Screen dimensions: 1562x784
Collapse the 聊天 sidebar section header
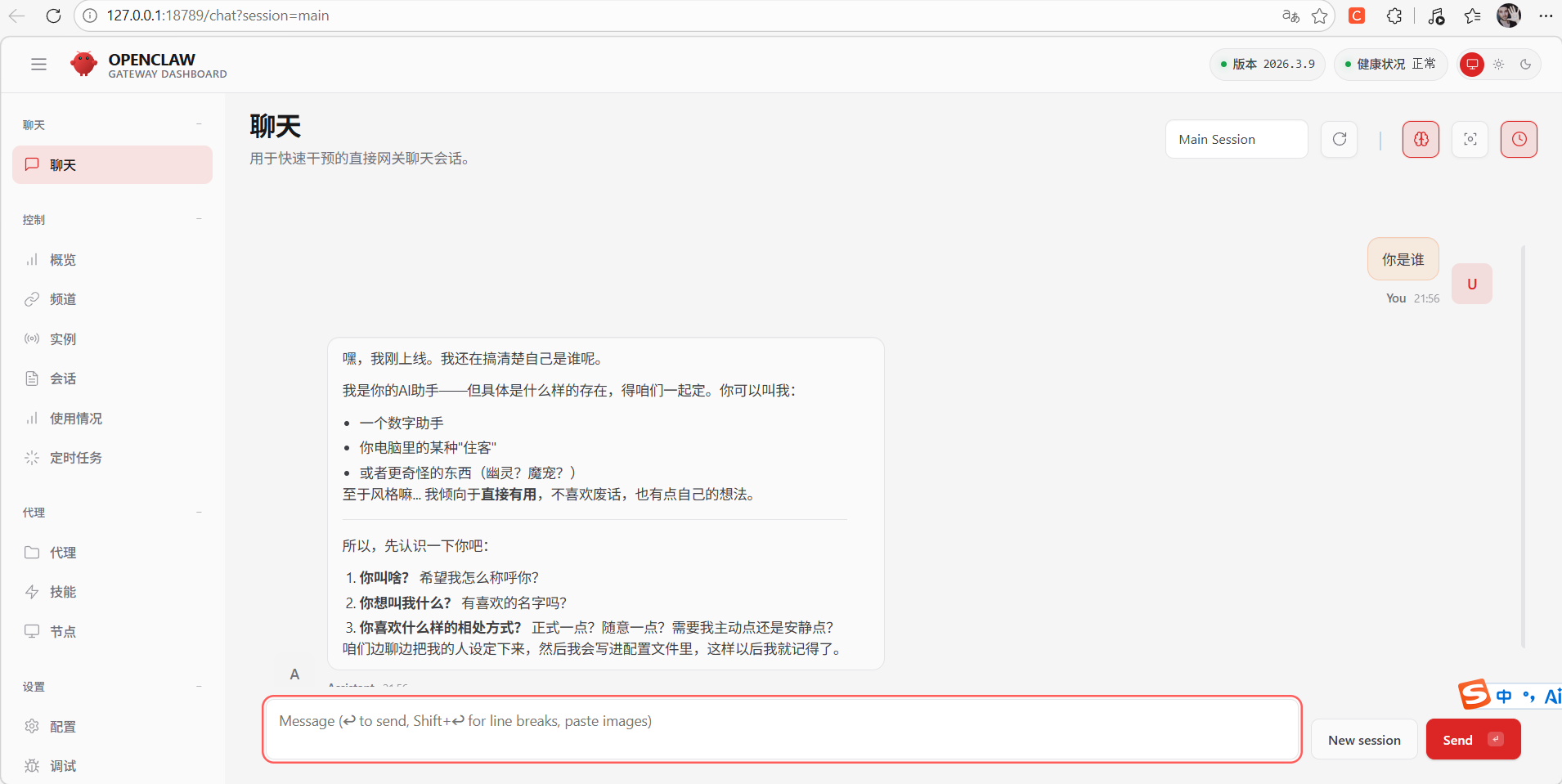click(x=112, y=125)
